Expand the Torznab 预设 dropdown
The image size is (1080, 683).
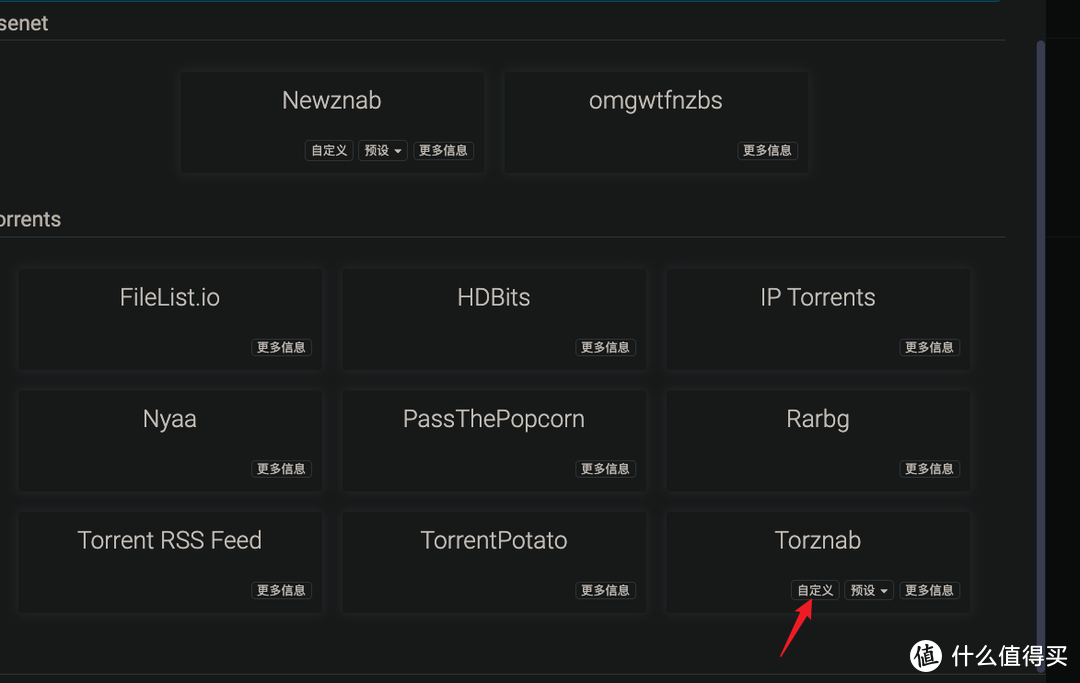(x=869, y=590)
